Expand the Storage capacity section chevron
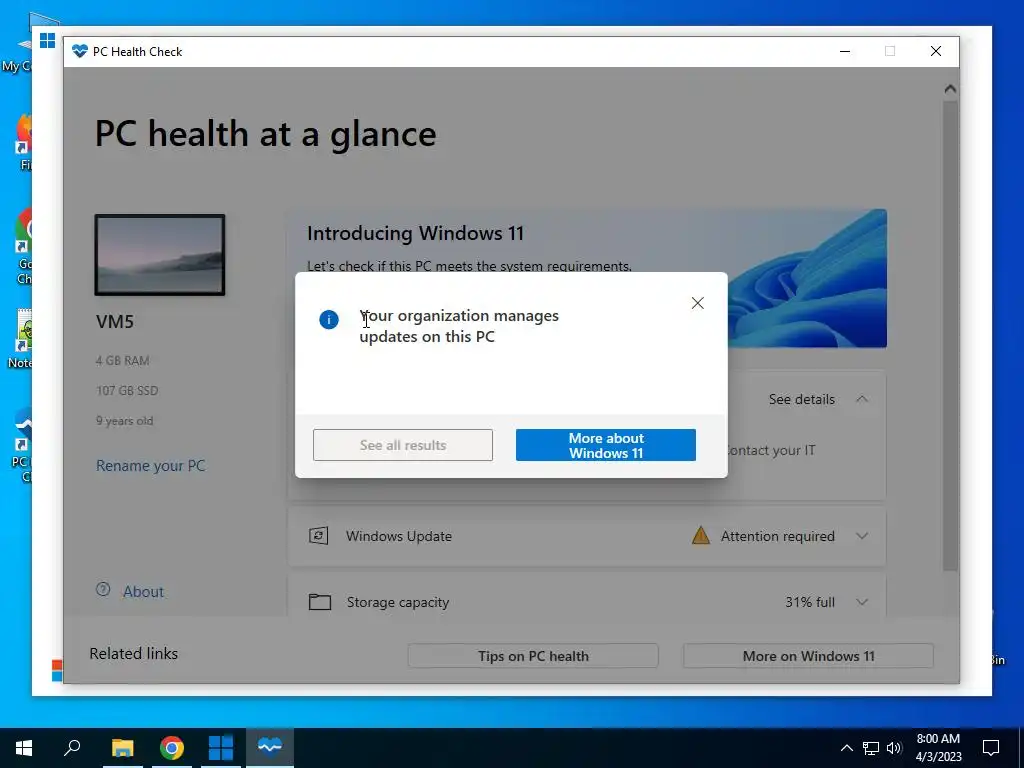The width and height of the screenshot is (1024, 768). tap(862, 602)
